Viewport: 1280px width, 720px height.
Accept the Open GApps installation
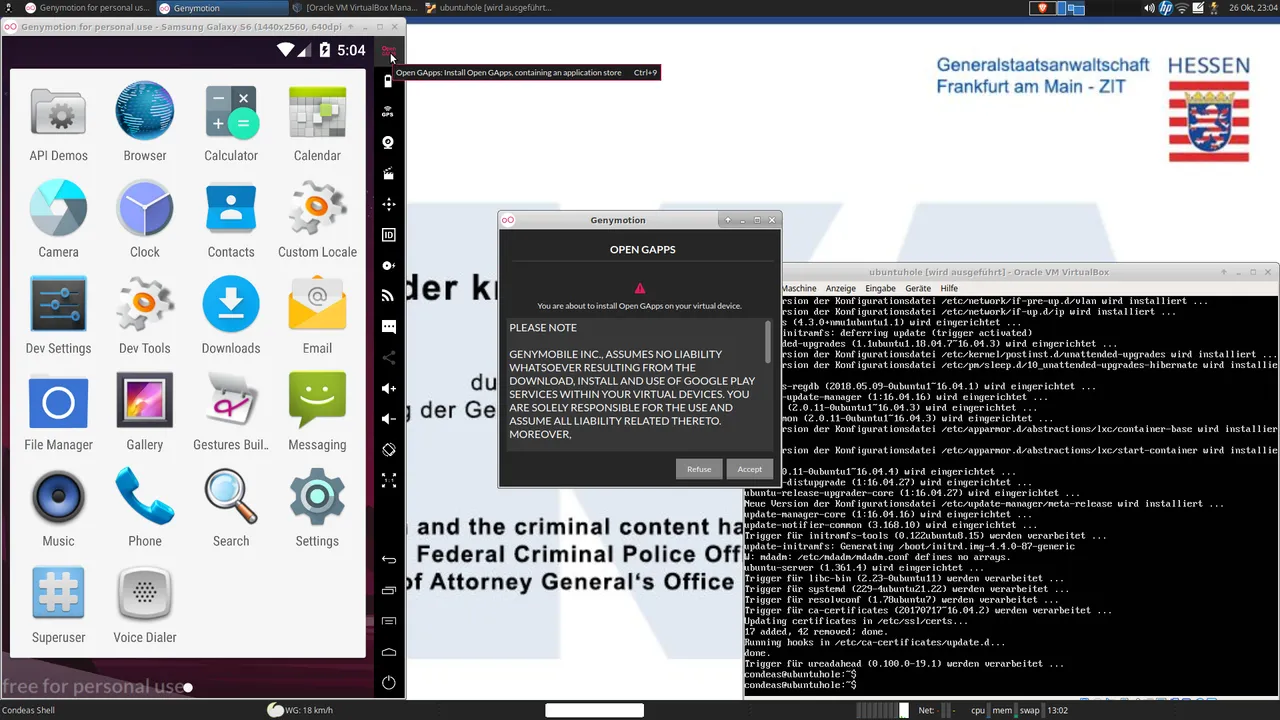point(749,469)
